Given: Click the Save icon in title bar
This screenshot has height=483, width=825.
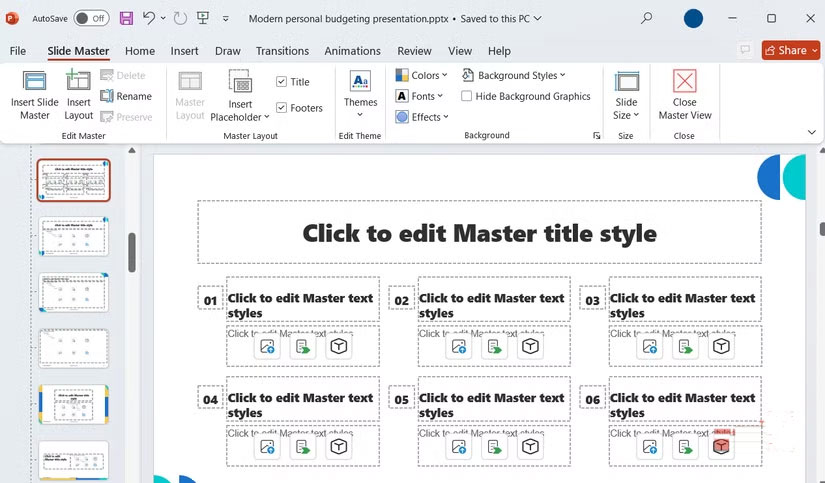Looking at the screenshot, I should click(x=126, y=18).
